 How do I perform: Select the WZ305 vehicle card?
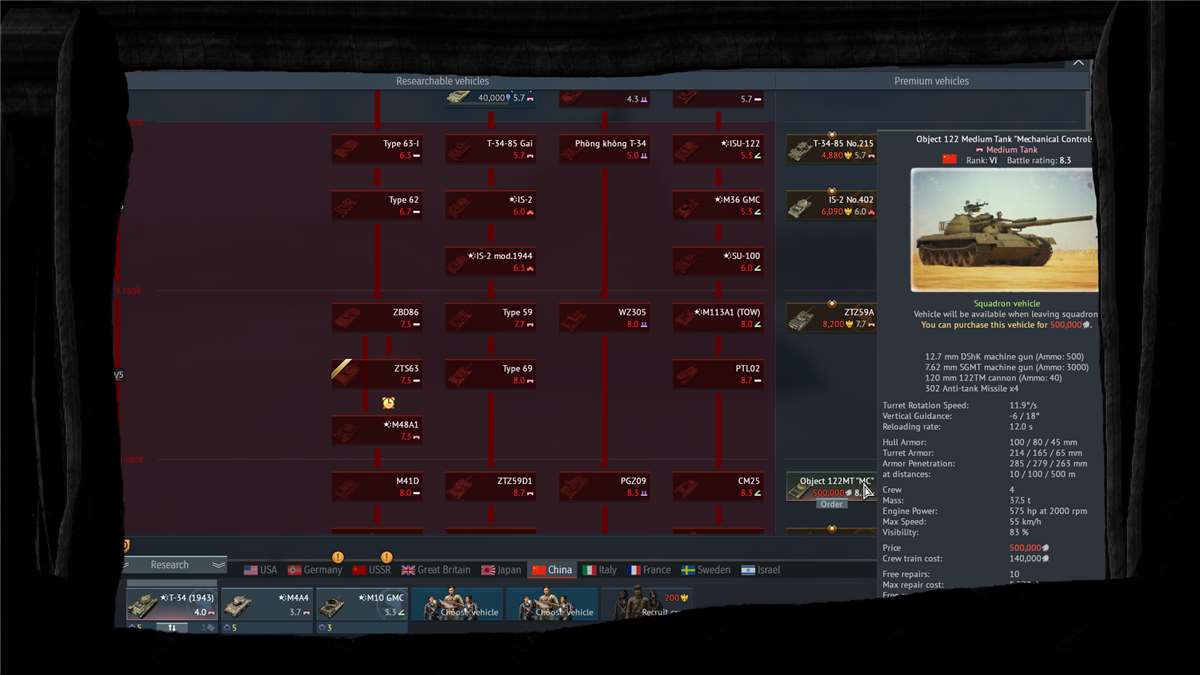click(605, 318)
